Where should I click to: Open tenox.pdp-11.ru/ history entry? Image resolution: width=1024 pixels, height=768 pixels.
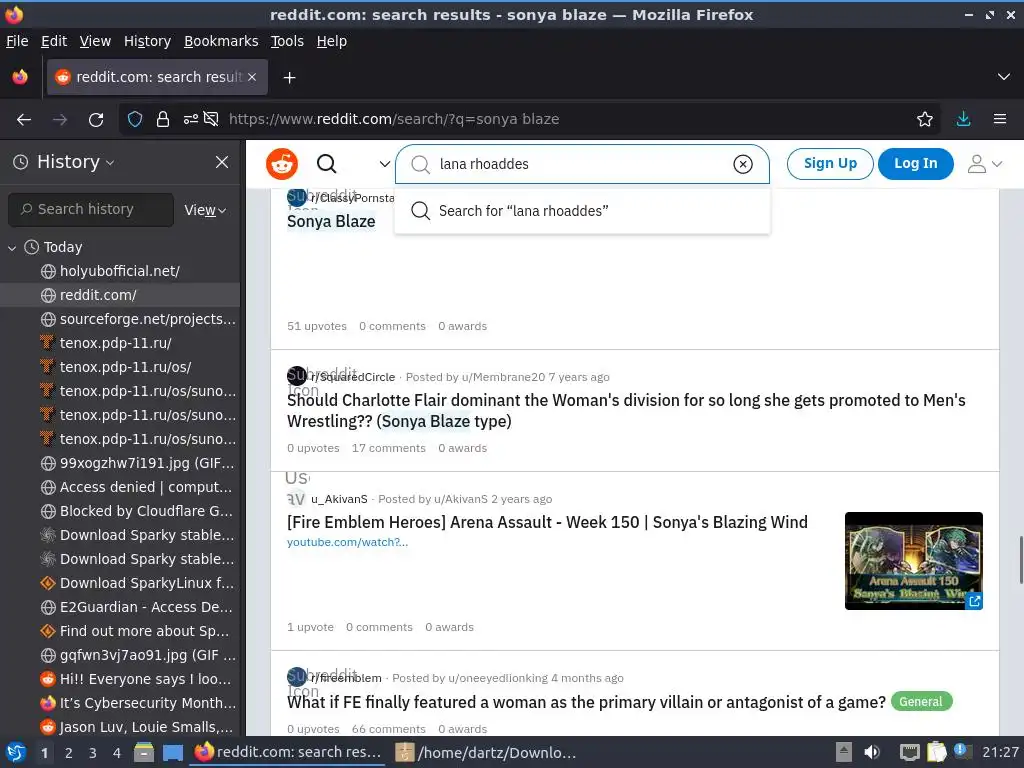click(x=120, y=344)
